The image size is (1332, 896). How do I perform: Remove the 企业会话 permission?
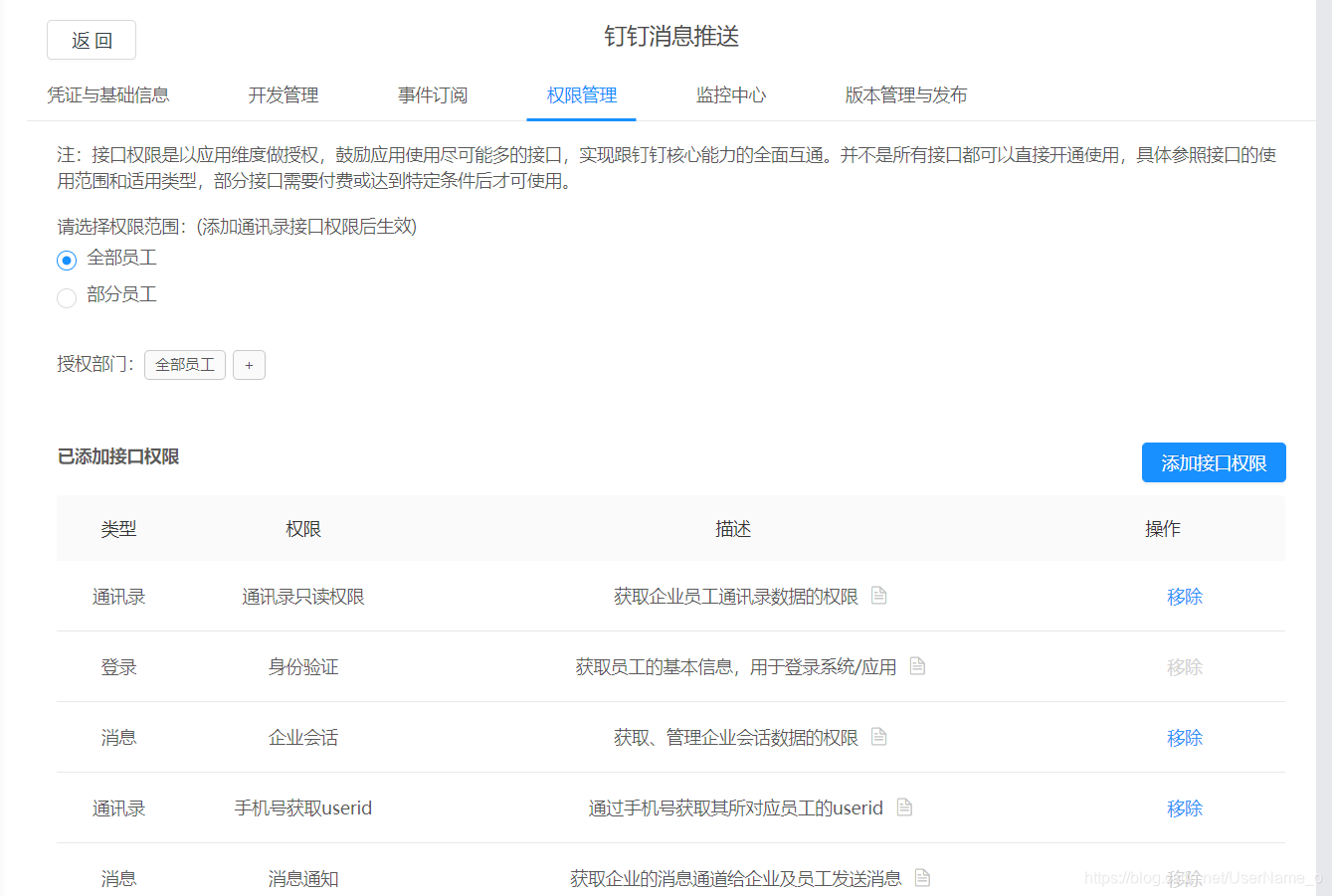[1185, 738]
